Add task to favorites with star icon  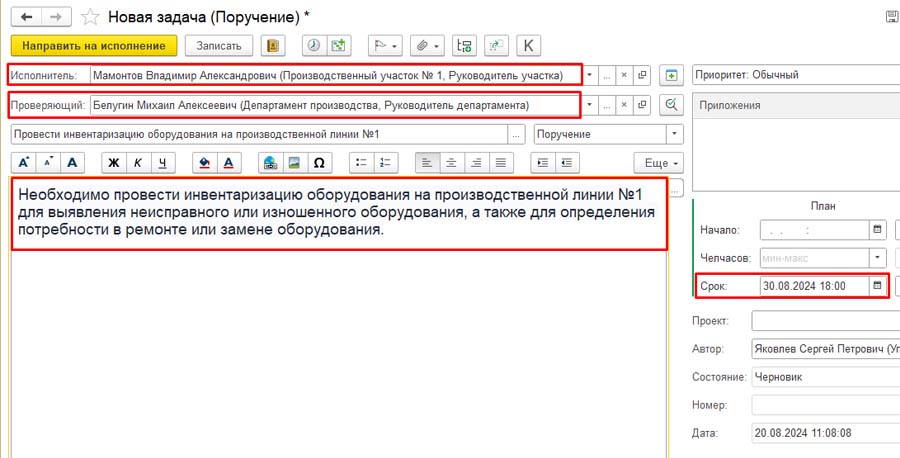(90, 17)
